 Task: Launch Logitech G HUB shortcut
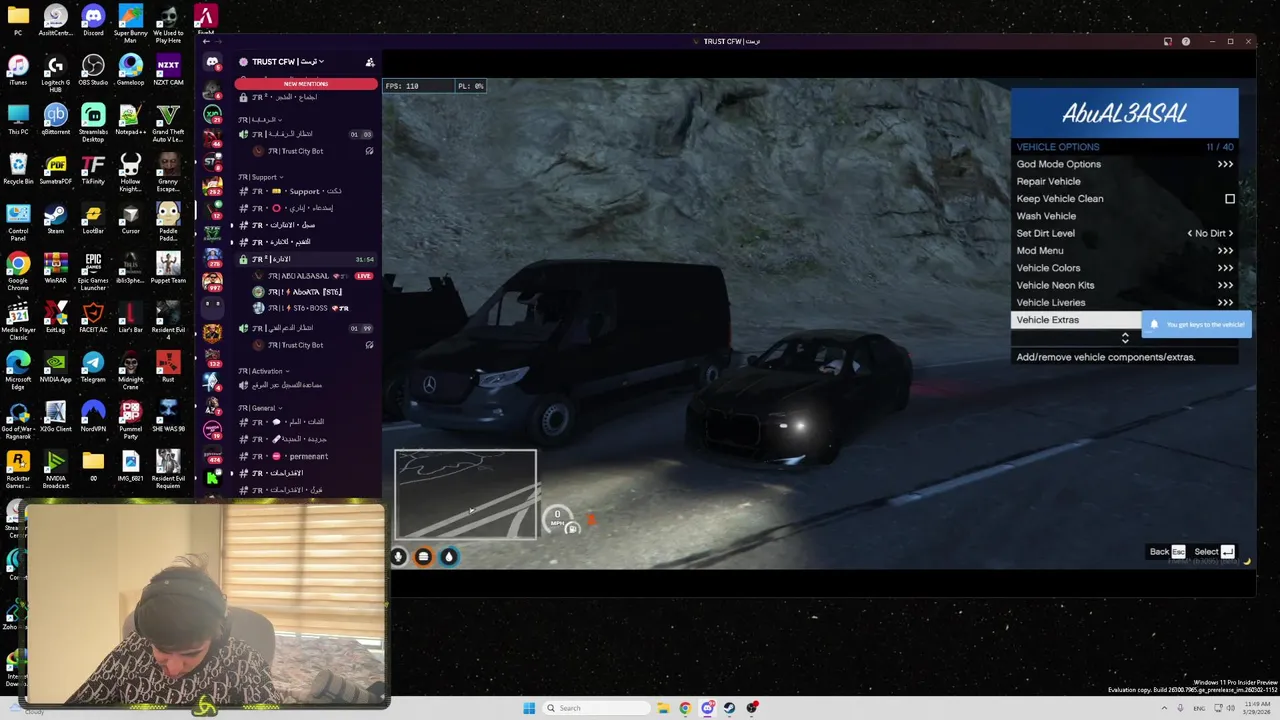click(x=55, y=73)
